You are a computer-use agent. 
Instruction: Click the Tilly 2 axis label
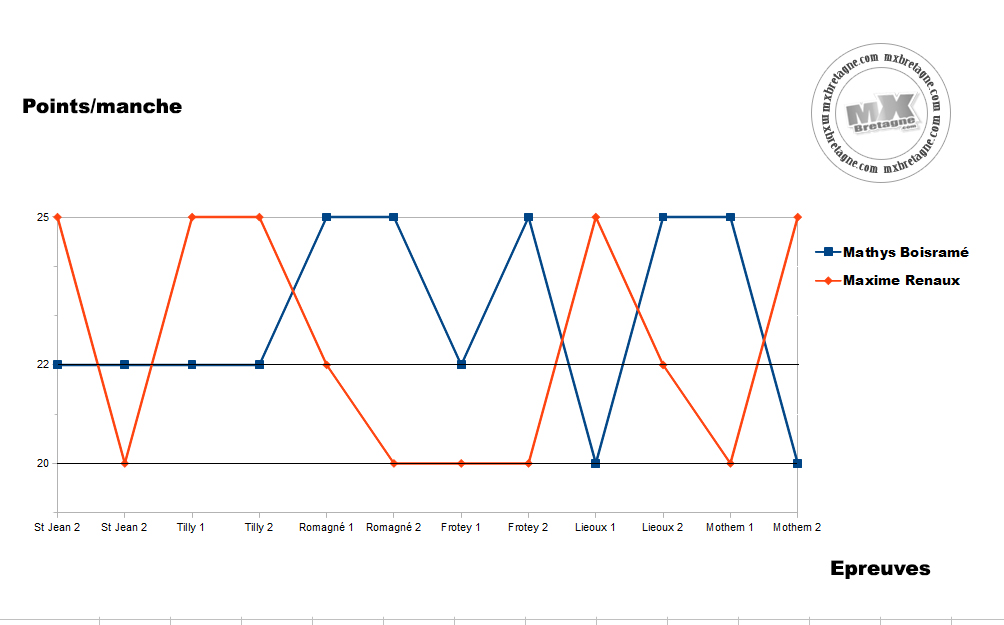tap(259, 527)
